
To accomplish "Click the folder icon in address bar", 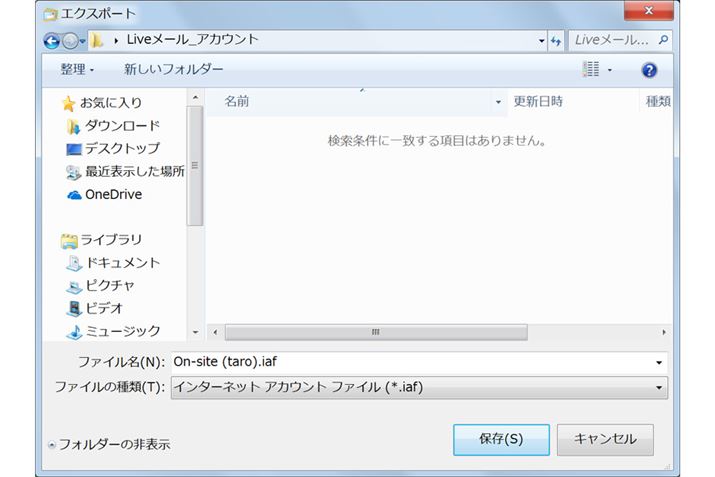I will coord(96,41).
